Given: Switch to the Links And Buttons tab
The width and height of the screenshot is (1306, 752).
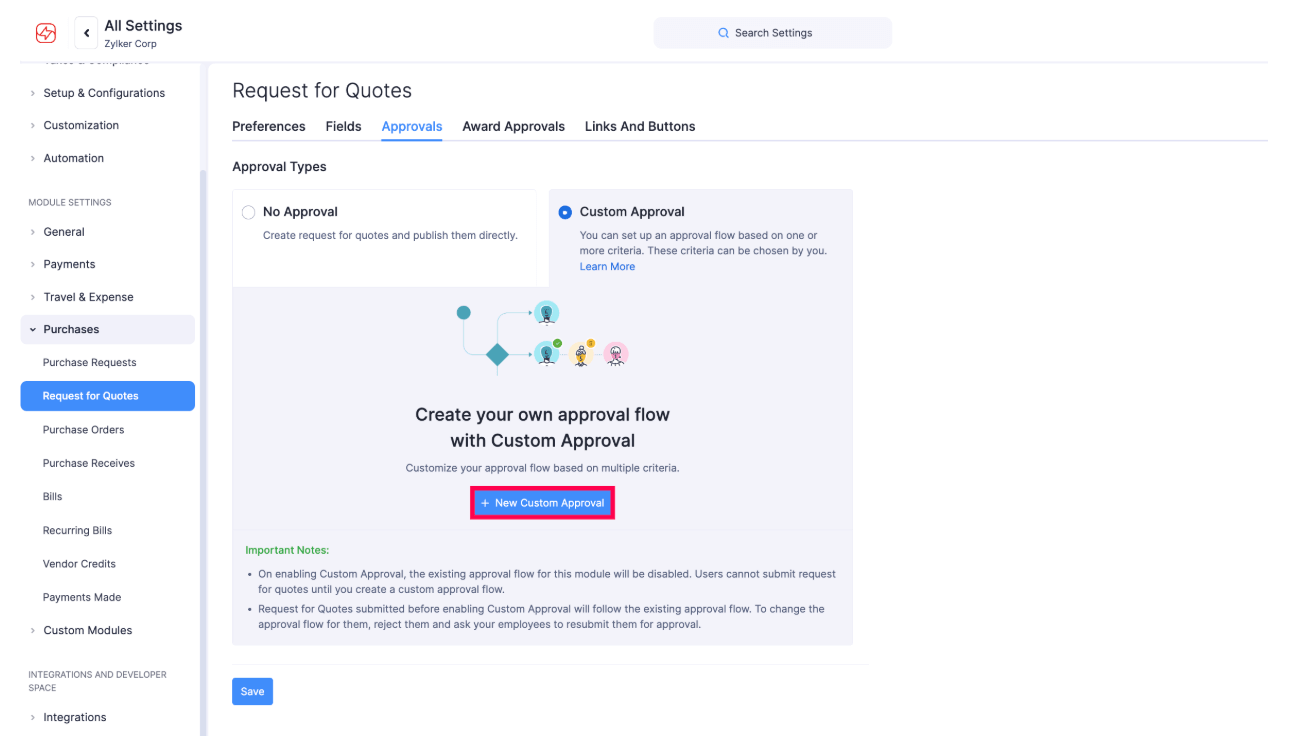Looking at the screenshot, I should (640, 126).
